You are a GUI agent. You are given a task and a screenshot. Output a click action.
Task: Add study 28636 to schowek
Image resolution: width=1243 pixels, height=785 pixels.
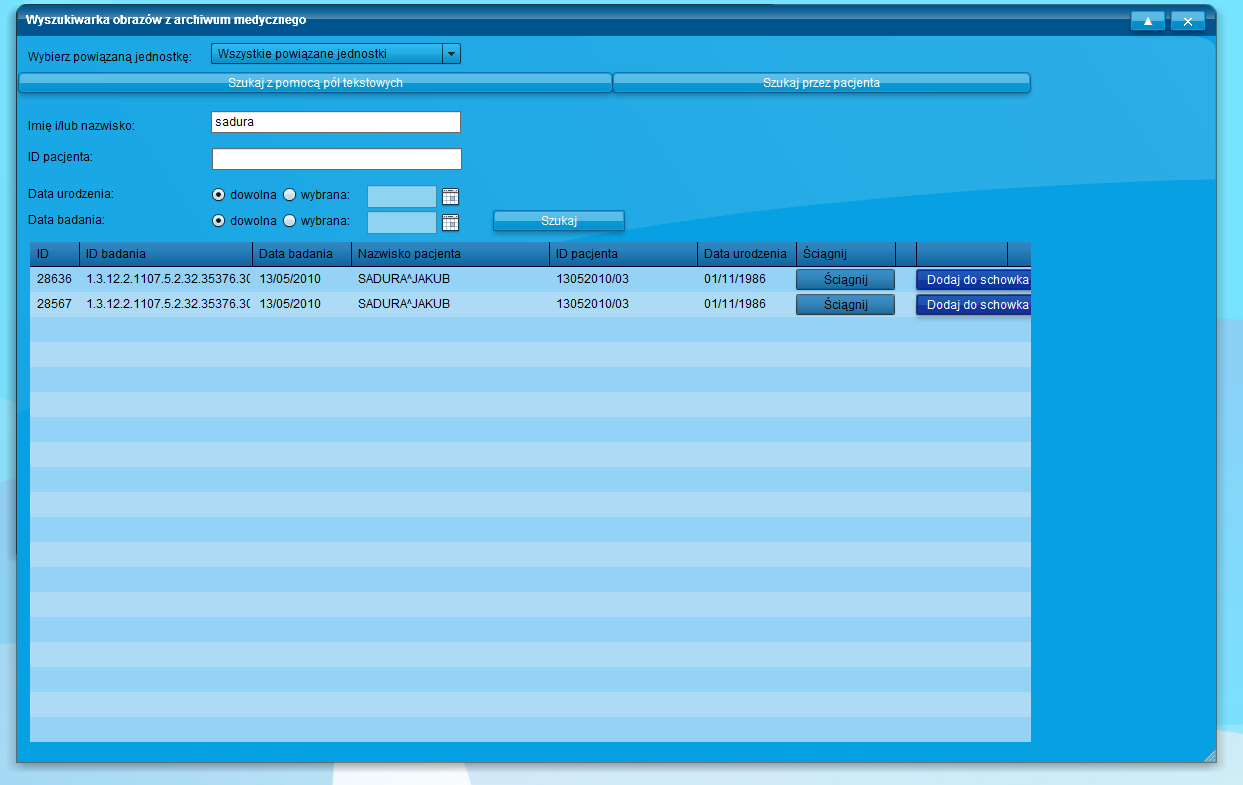point(973,279)
